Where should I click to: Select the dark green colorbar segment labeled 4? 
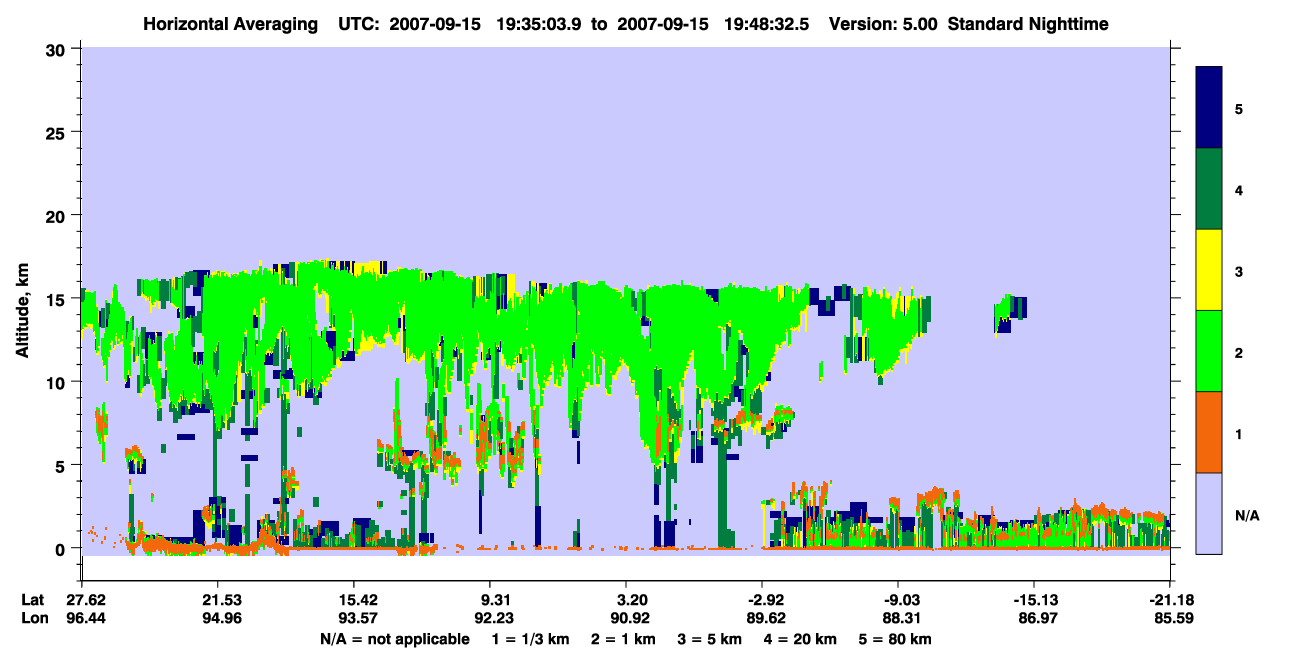[x=1209, y=189]
